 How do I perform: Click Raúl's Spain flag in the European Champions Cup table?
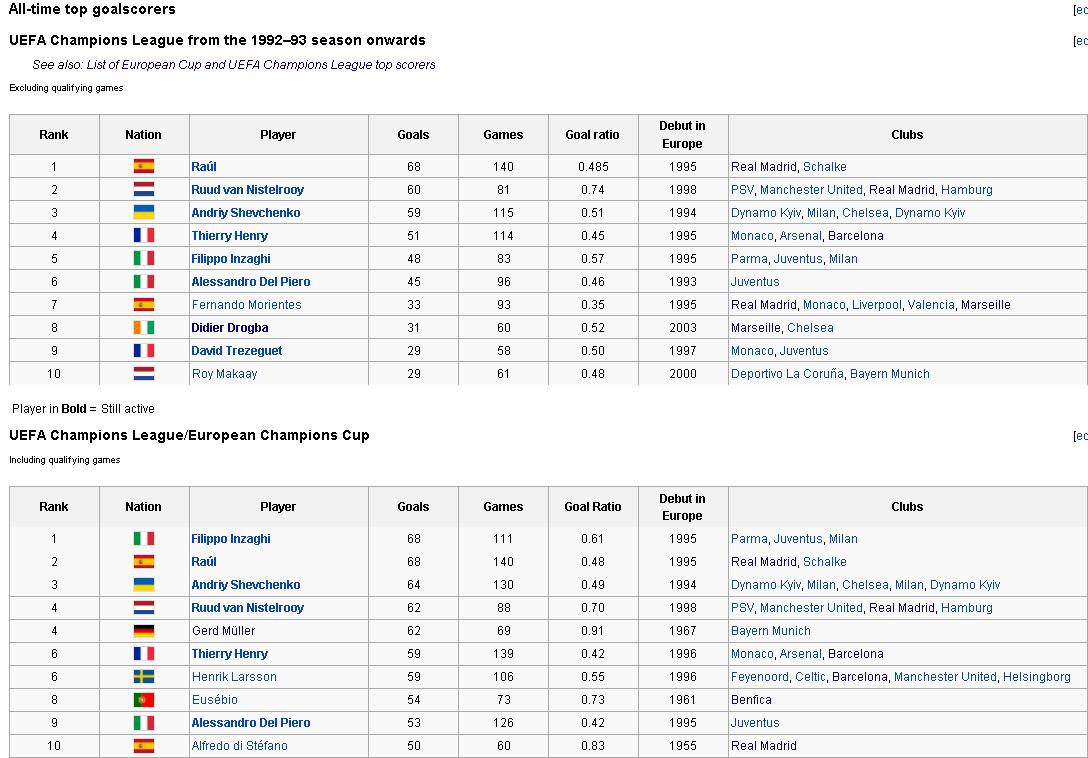(x=144, y=562)
